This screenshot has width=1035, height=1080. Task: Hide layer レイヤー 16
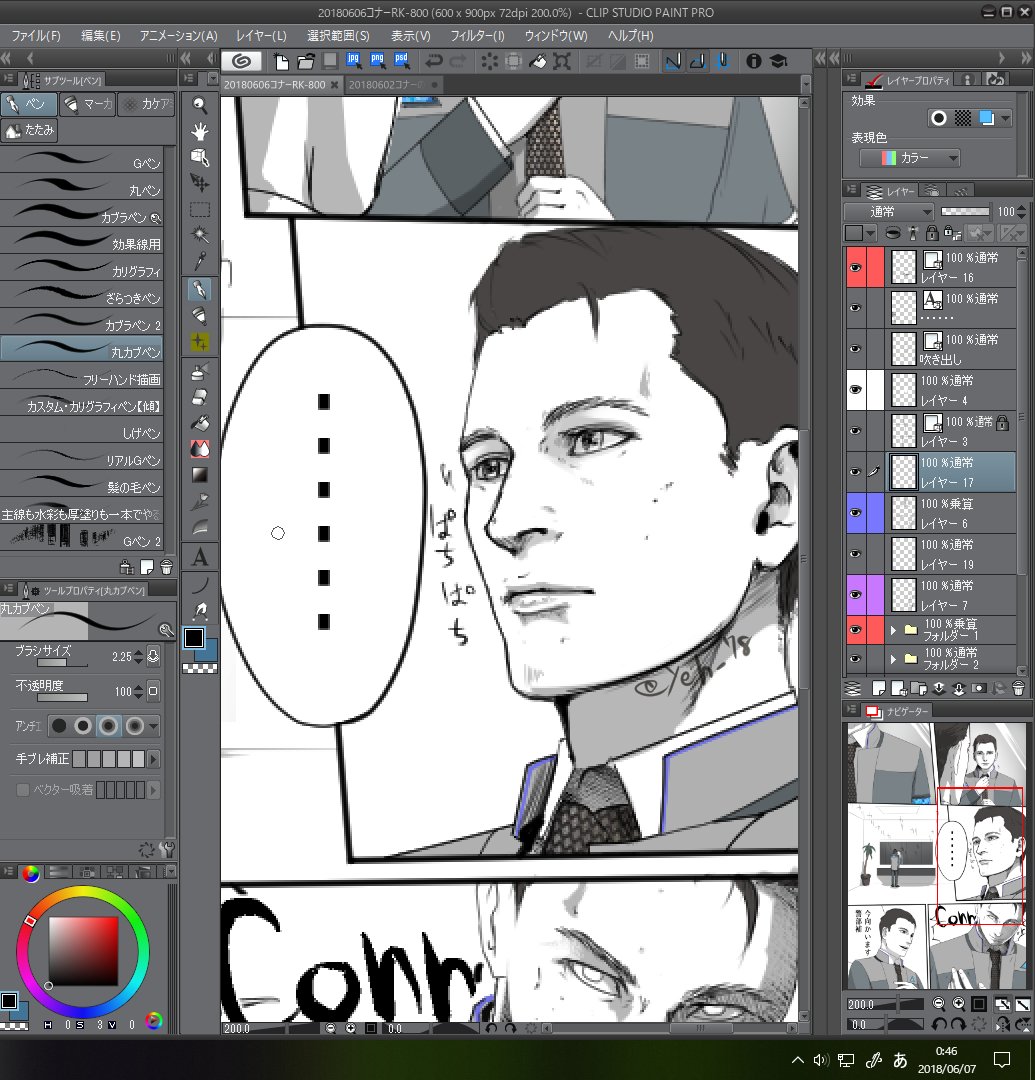click(856, 267)
